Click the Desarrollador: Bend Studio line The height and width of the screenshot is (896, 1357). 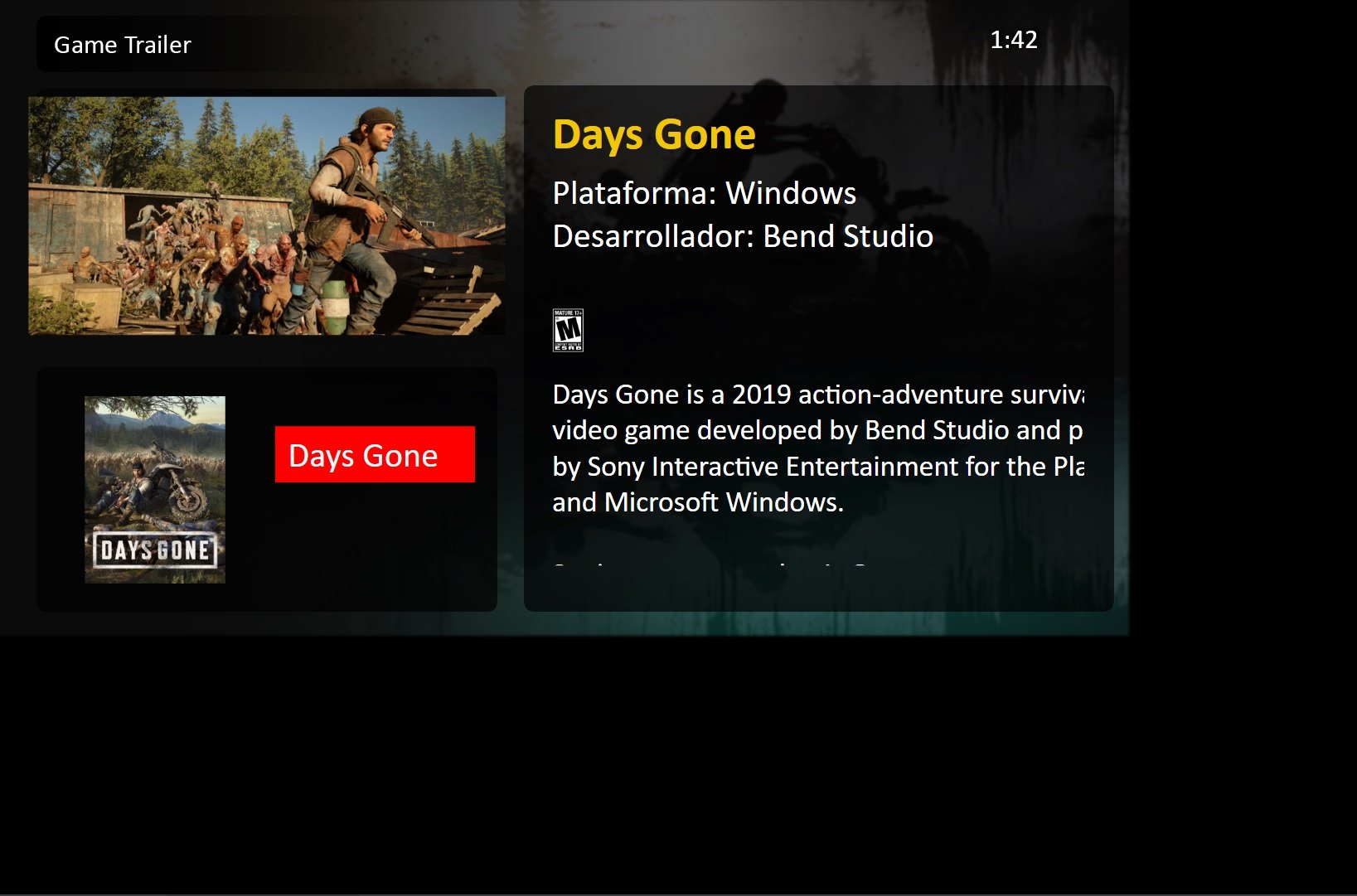pos(743,236)
